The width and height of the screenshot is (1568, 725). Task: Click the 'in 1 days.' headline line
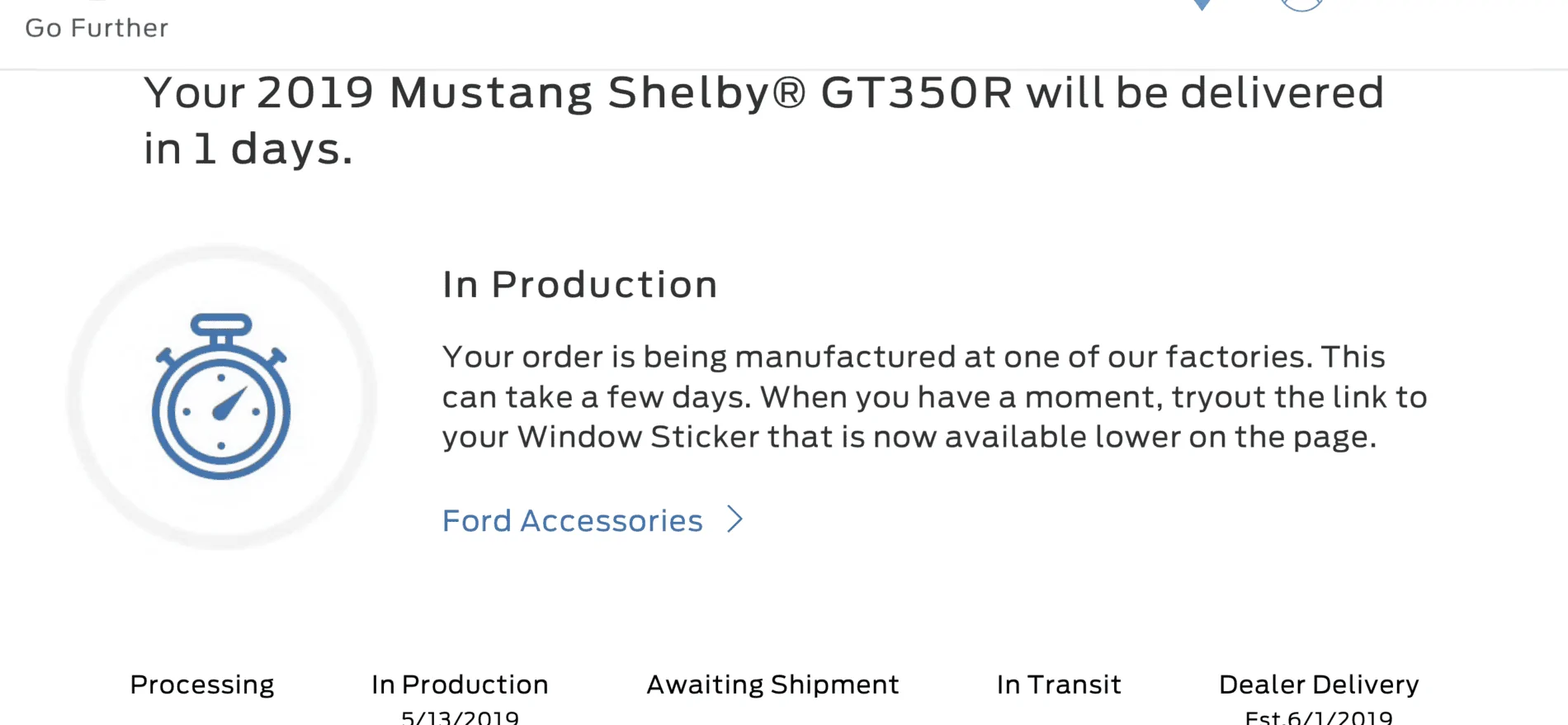pos(248,149)
